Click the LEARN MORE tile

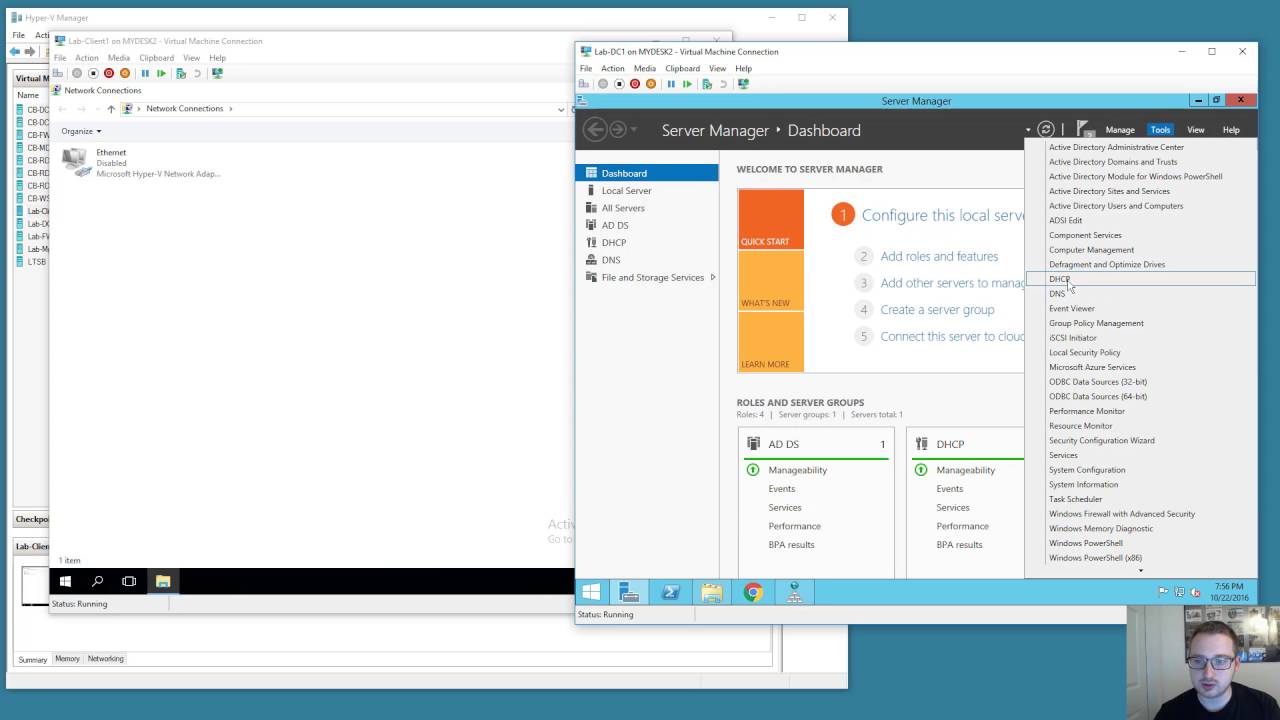[x=771, y=342]
